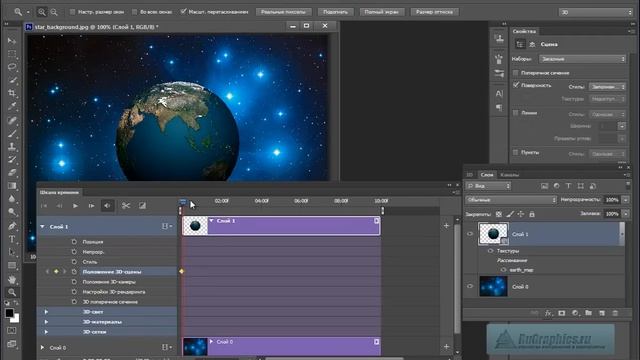This screenshot has width=640, height=360.
Task: Expand the 3D-сетки group
Action: 46,332
